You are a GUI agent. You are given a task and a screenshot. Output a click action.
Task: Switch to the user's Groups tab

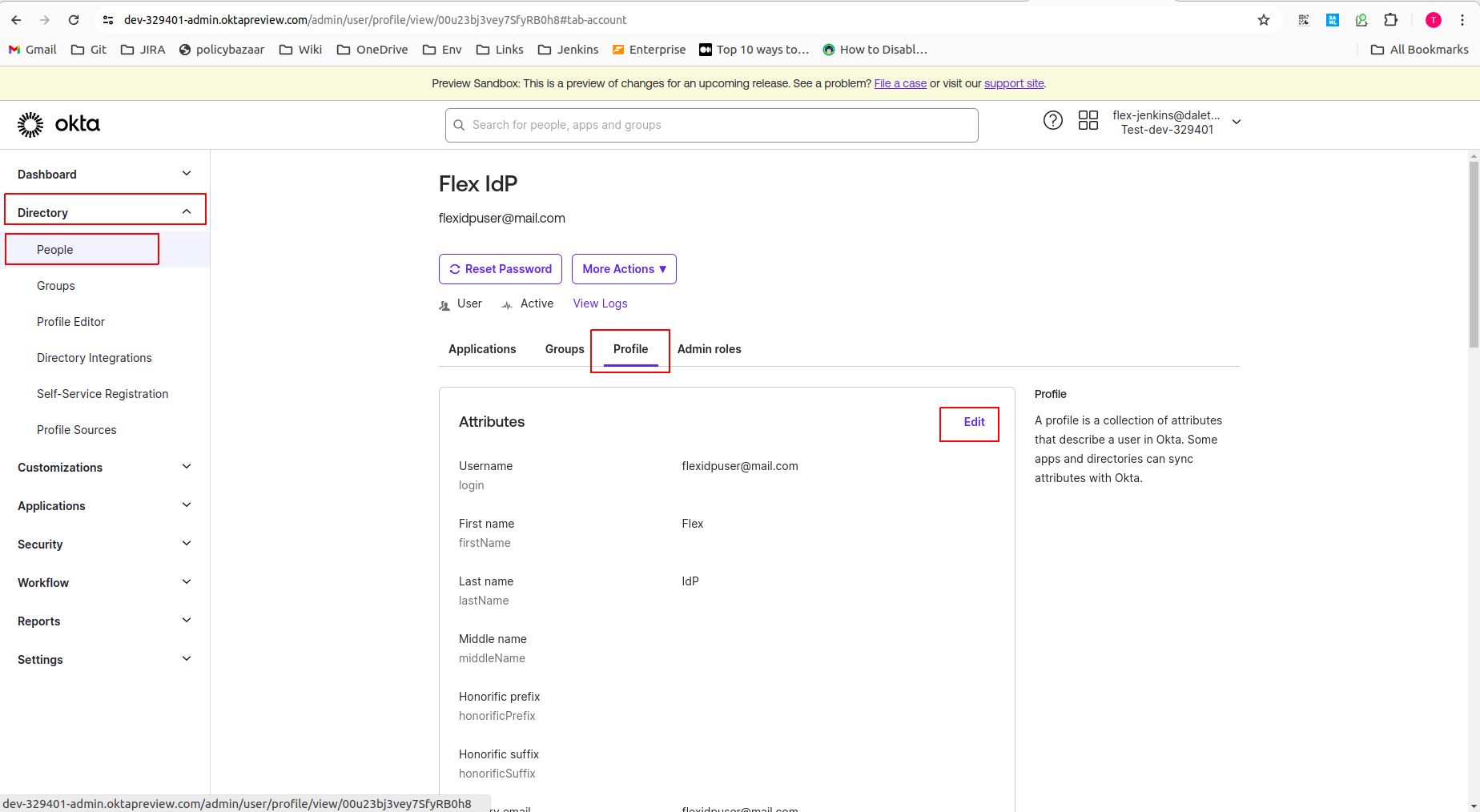click(565, 349)
